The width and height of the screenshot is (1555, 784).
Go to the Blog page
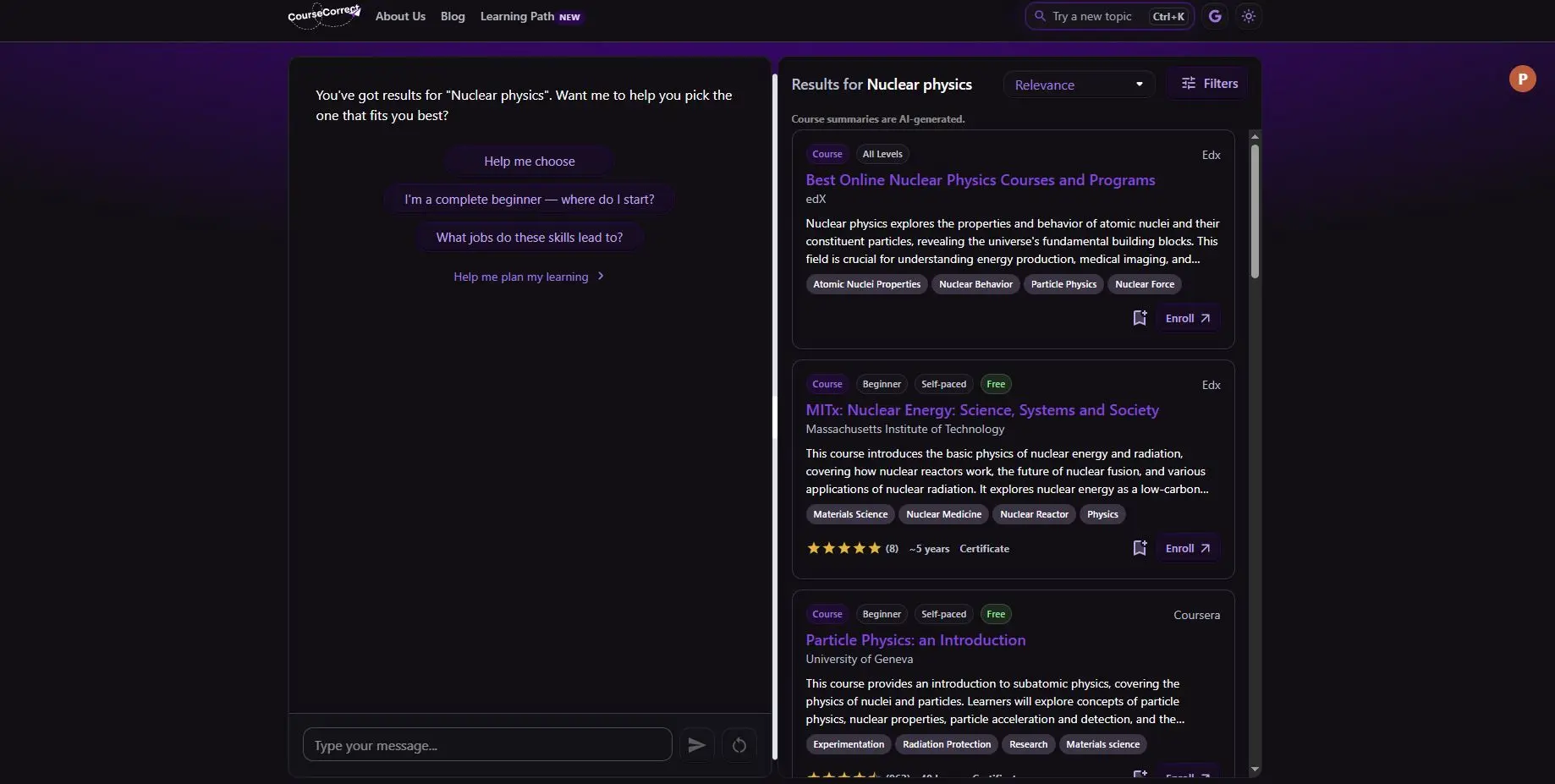(x=453, y=16)
